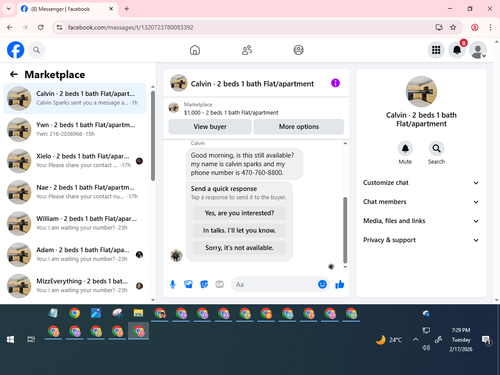Open the Friends icon in top navigation
The width and height of the screenshot is (500, 375).
point(247,50)
